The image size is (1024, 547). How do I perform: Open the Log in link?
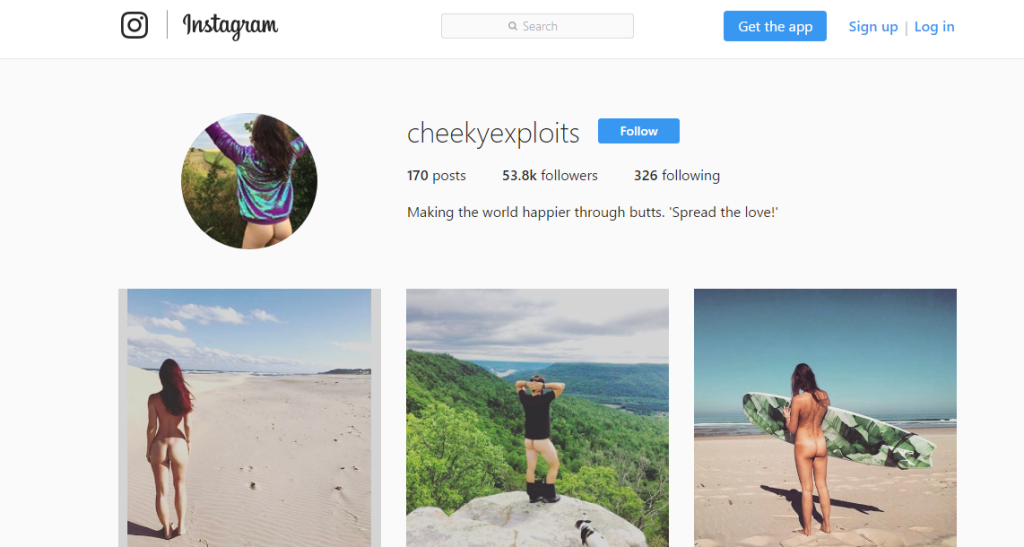coord(934,27)
